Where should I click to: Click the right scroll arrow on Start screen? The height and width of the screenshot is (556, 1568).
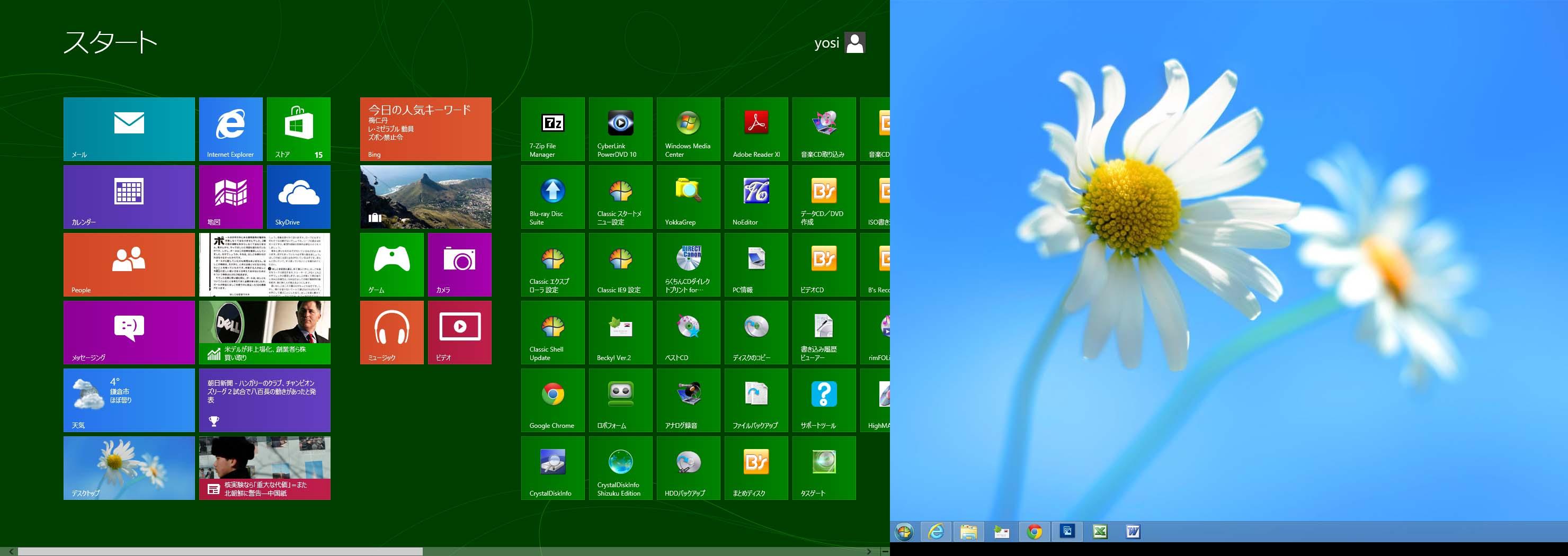coord(869,551)
